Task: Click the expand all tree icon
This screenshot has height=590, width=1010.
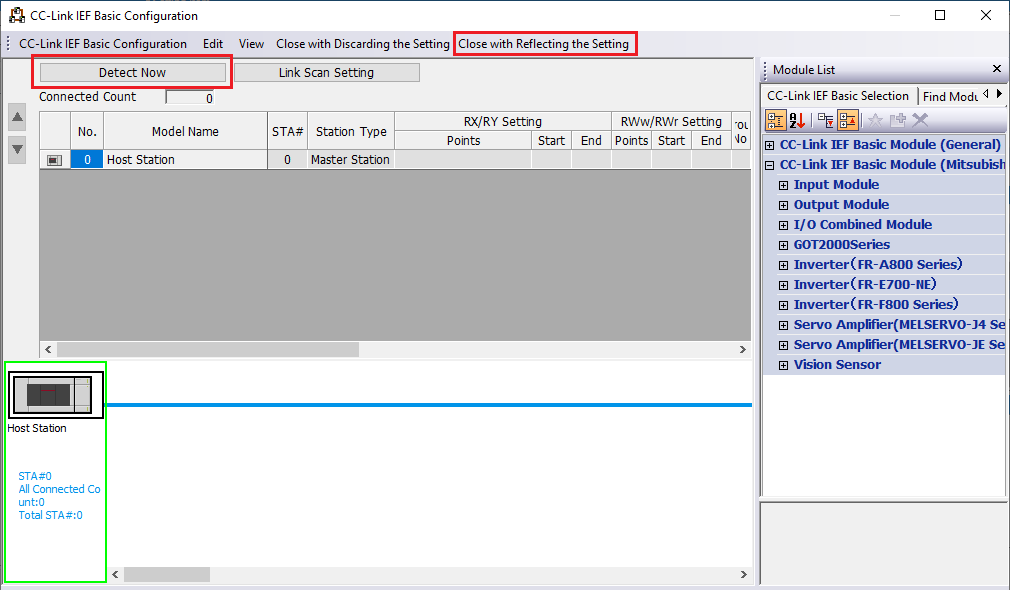Action: pos(826,120)
